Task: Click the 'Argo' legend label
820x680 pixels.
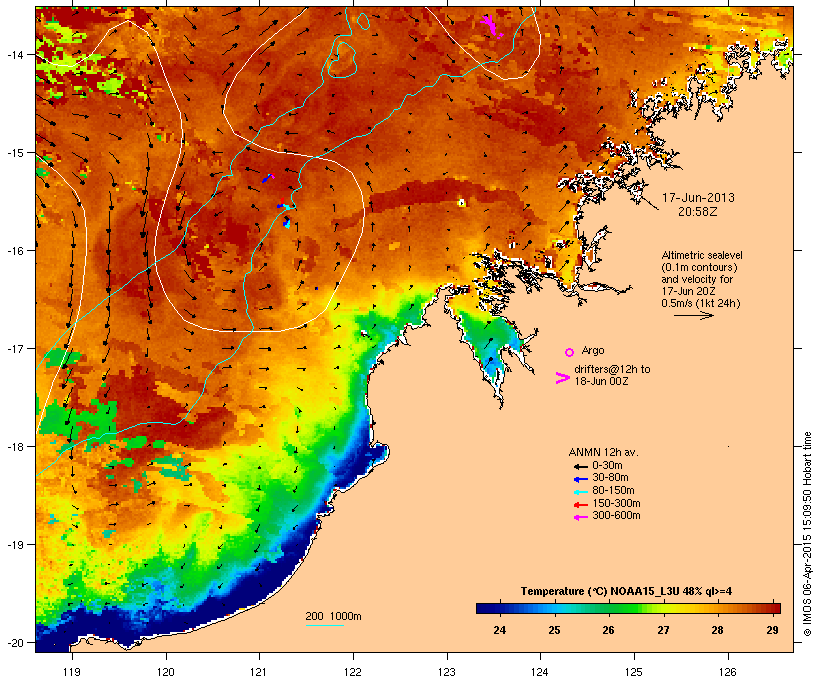Action: (x=593, y=350)
